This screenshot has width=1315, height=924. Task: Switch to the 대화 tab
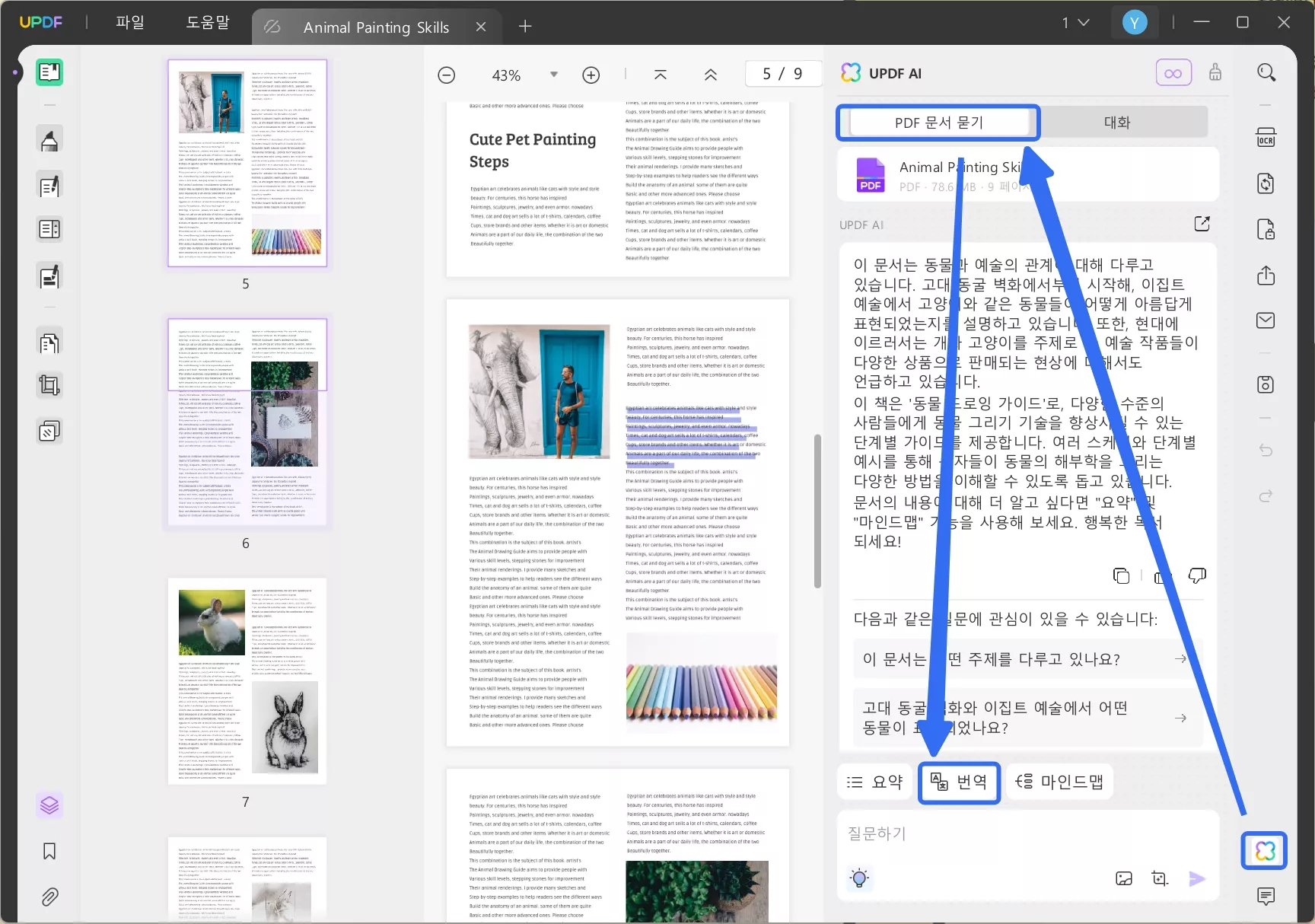tap(1116, 123)
